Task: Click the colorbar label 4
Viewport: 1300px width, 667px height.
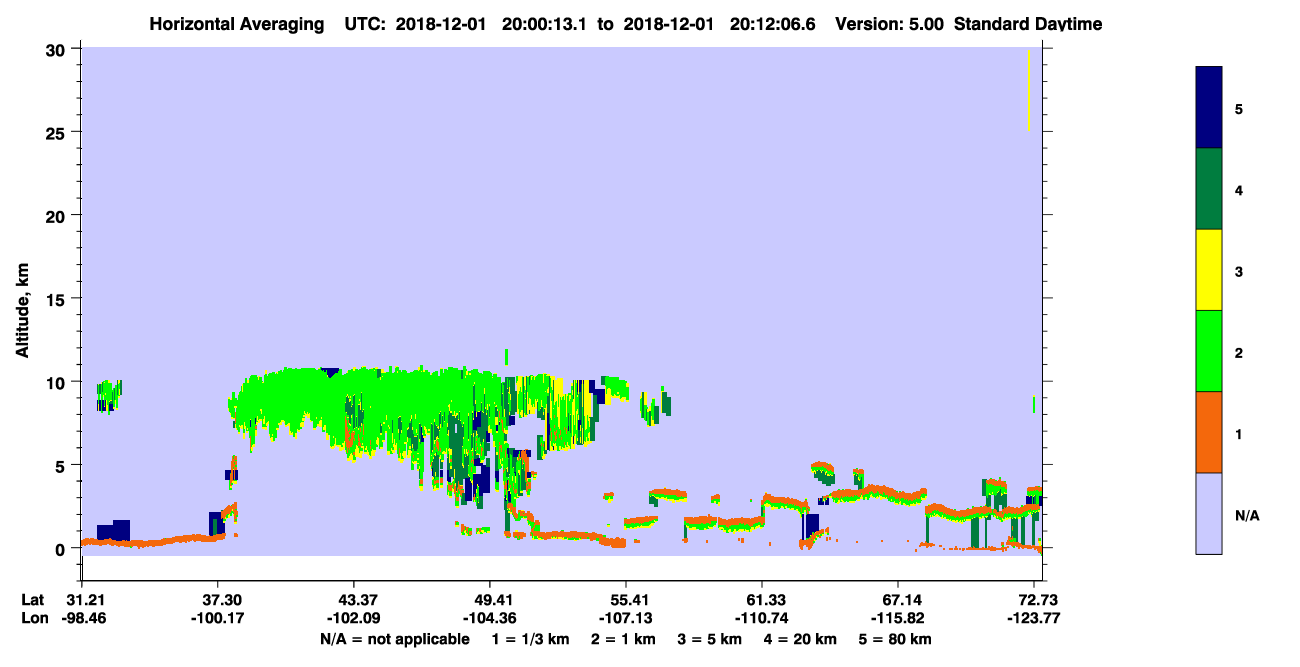Action: pos(1239,190)
